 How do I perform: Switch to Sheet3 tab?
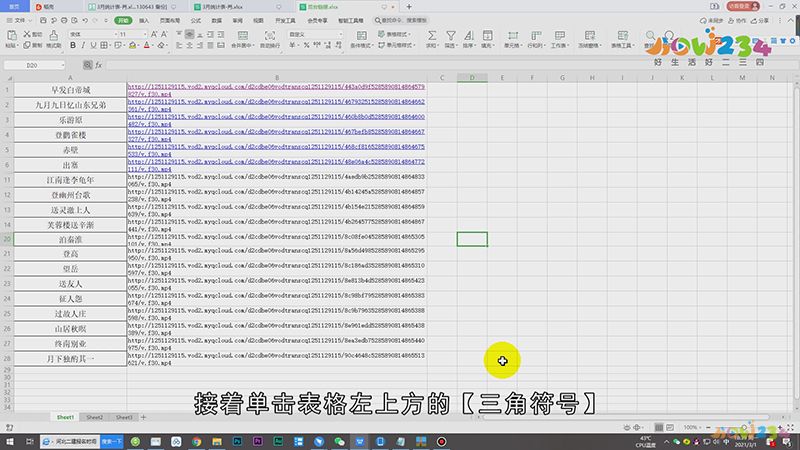click(x=124, y=417)
